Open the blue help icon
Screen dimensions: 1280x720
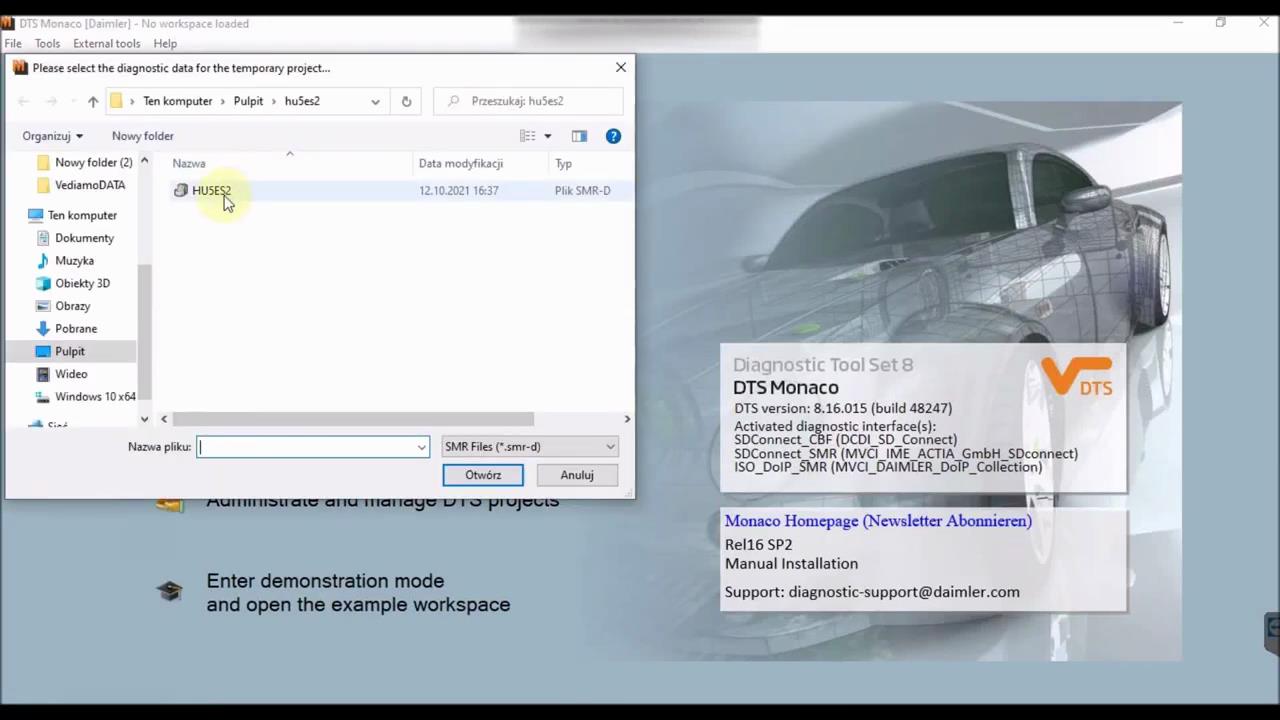click(613, 136)
